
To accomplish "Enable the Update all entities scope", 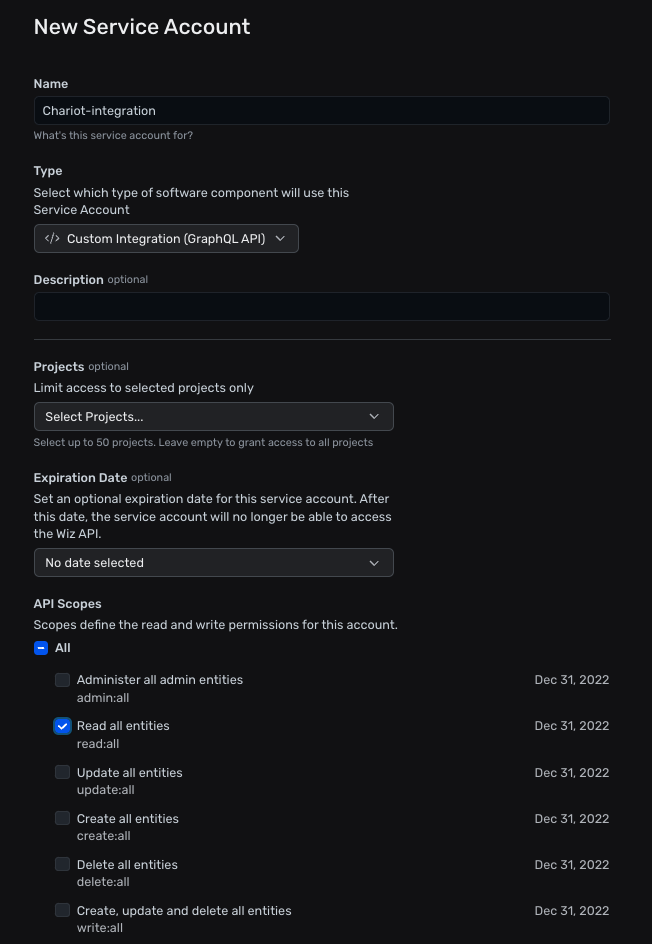I will pyautogui.click(x=63, y=772).
